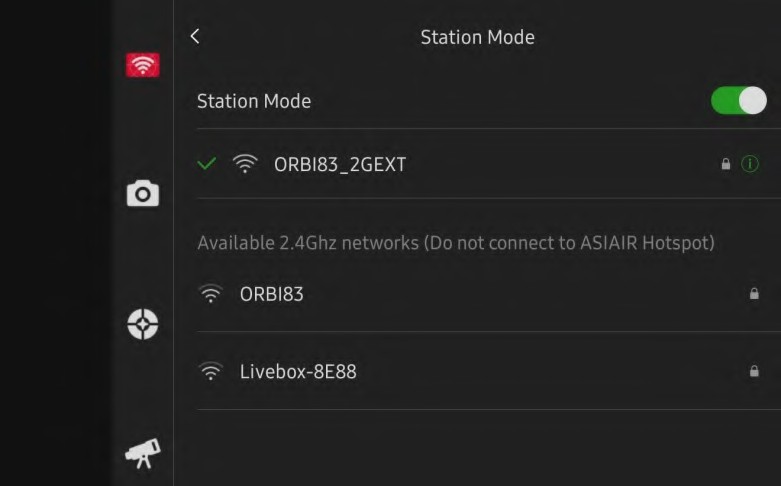Click the lock icon on ORBI83 row
The image size is (781, 486).
click(x=754, y=294)
